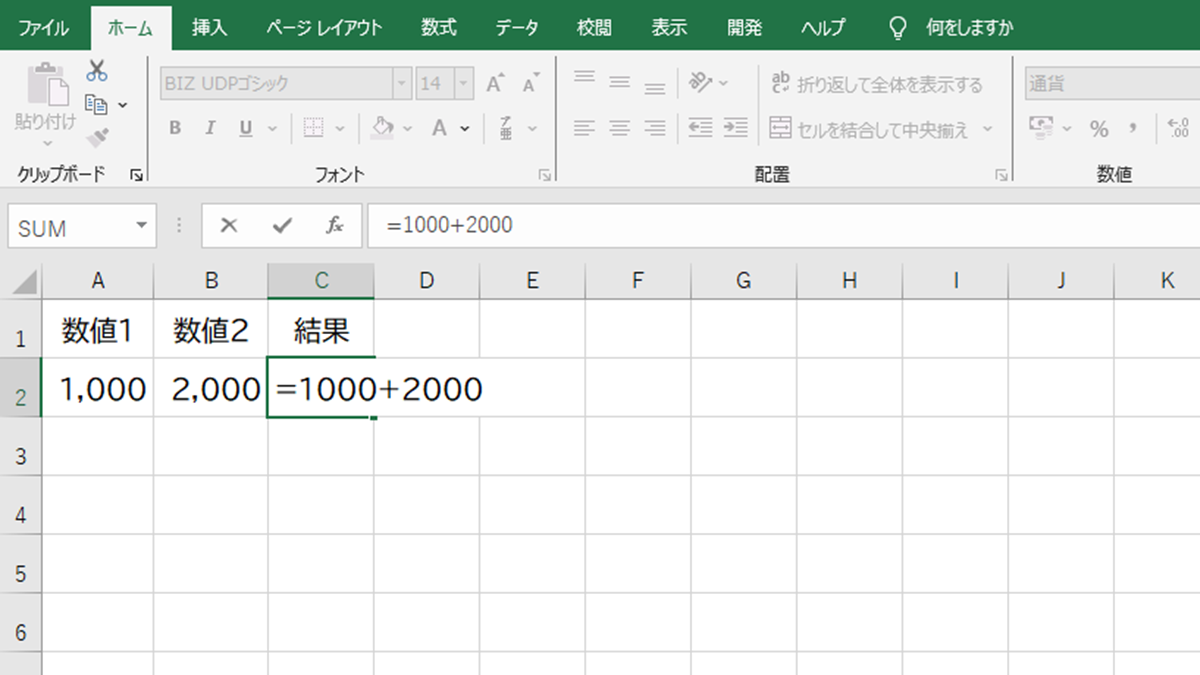The height and width of the screenshot is (675, 1200).
Task: Open the Name Box dropdown arrow
Action: point(140,226)
